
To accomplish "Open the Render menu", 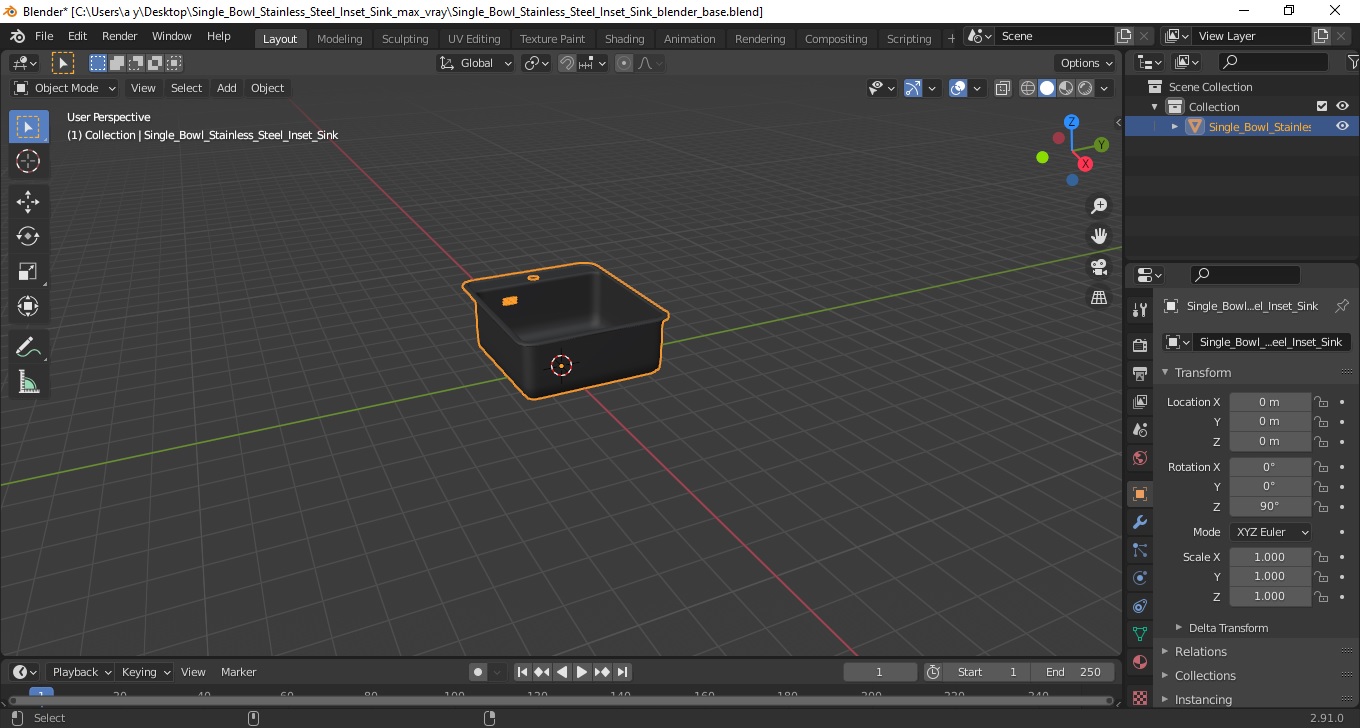I will click(120, 36).
